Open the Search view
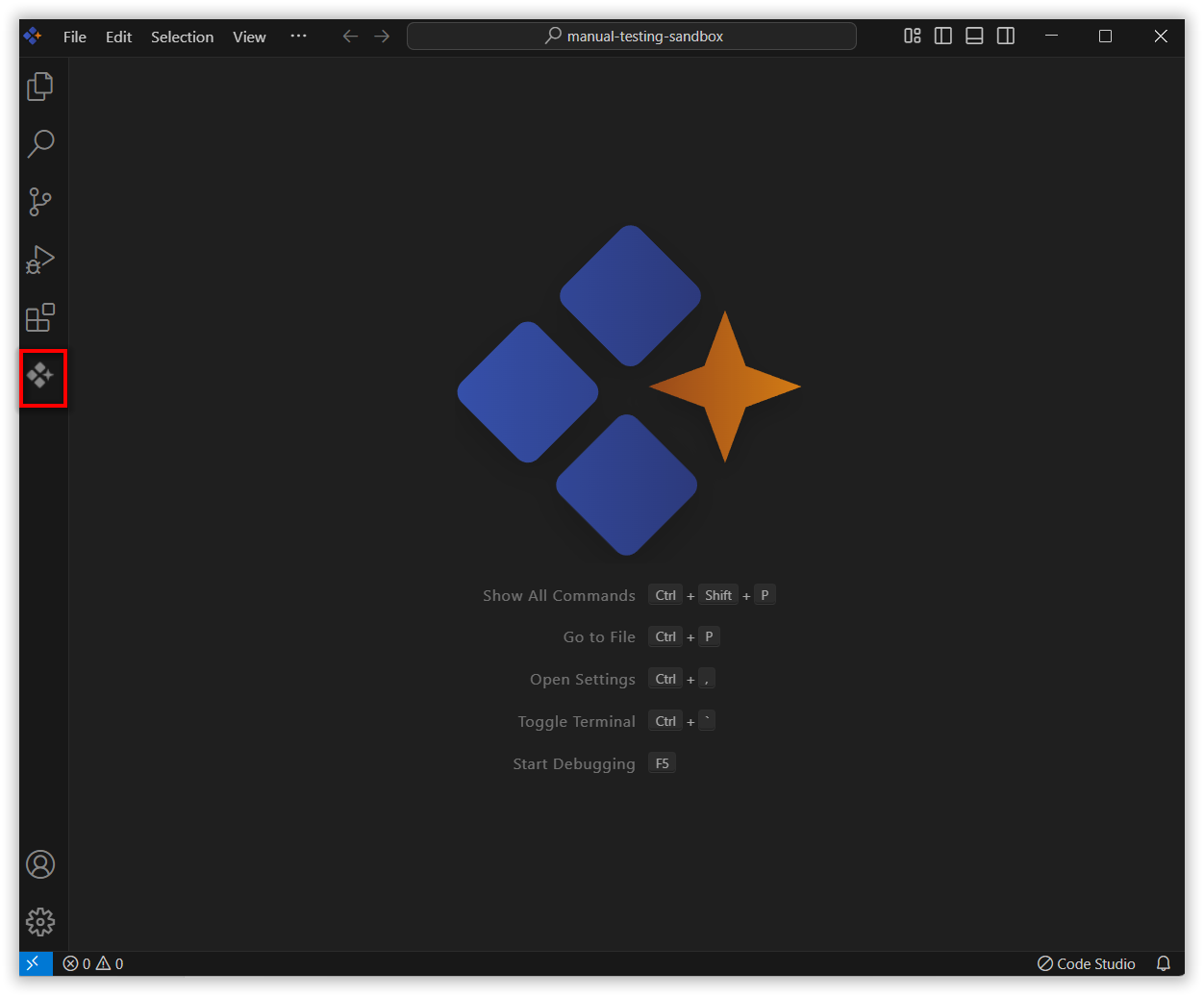 coord(40,144)
